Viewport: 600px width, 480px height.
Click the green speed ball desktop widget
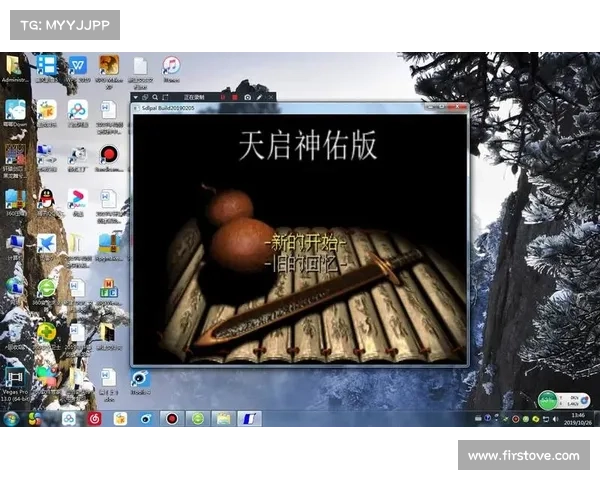tap(548, 400)
